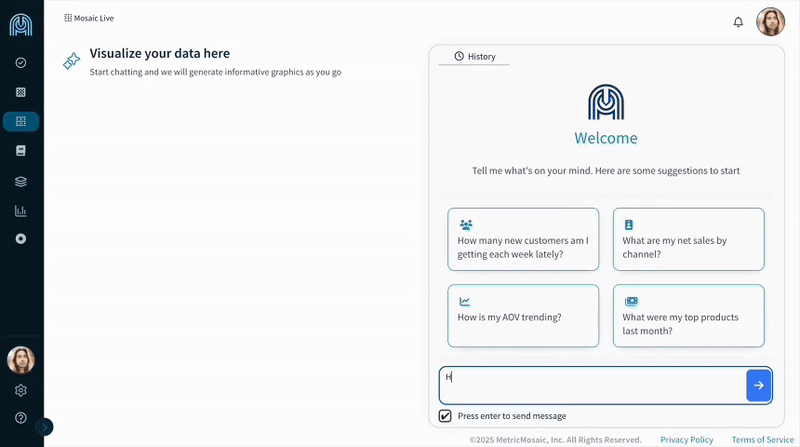The height and width of the screenshot is (447, 800).
Task: Click the help question mark icon
Action: pyautogui.click(x=21, y=417)
